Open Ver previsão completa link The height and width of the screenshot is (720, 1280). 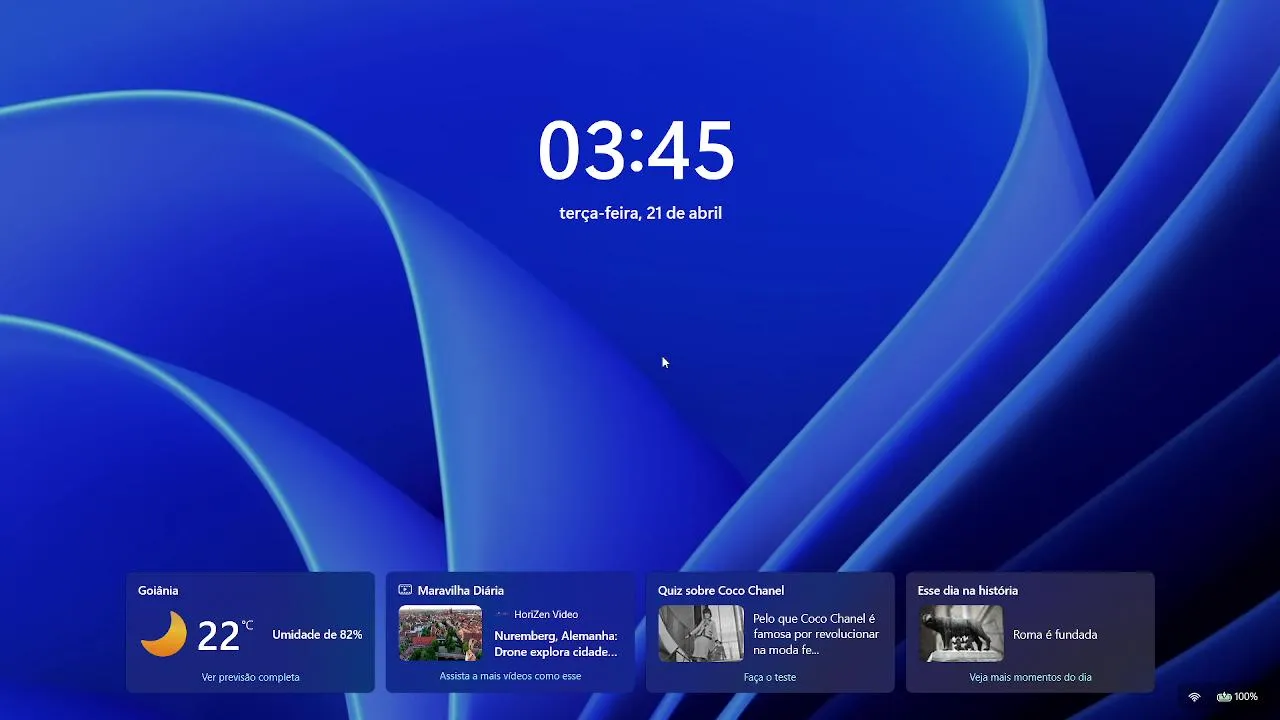pos(250,677)
